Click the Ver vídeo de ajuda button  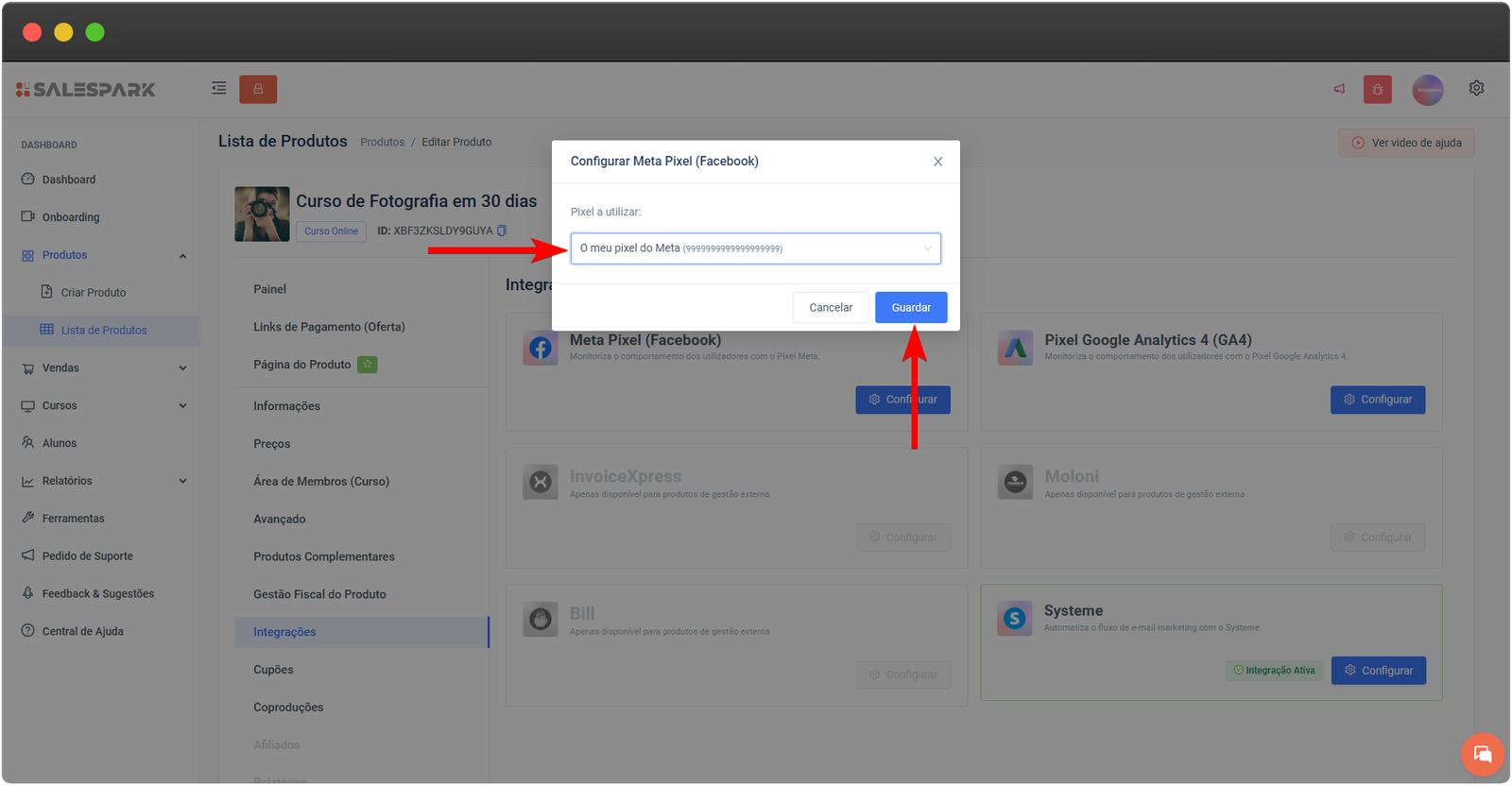pyautogui.click(x=1406, y=143)
